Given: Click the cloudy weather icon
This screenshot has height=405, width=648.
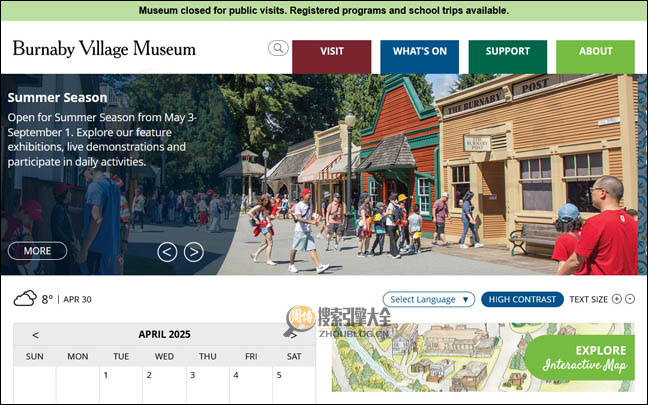Looking at the screenshot, I should click(x=25, y=298).
